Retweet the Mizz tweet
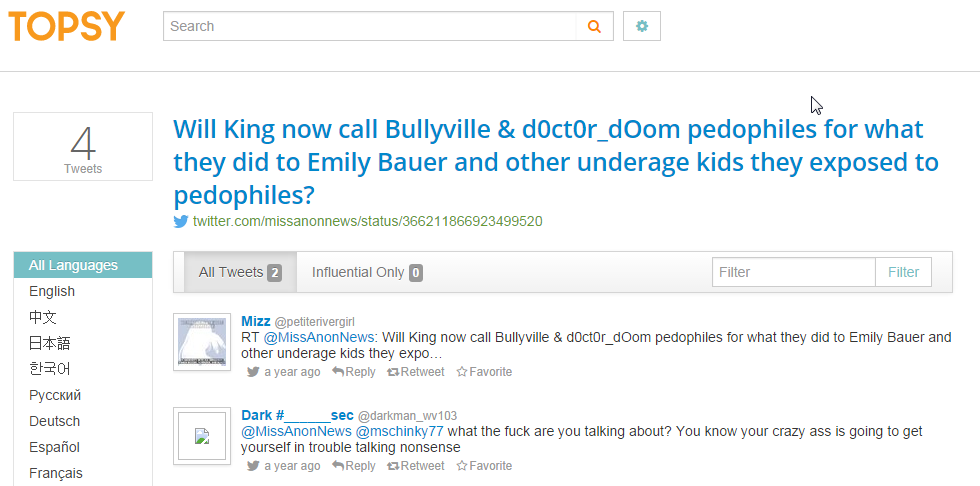This screenshot has height=486, width=980. click(x=416, y=372)
